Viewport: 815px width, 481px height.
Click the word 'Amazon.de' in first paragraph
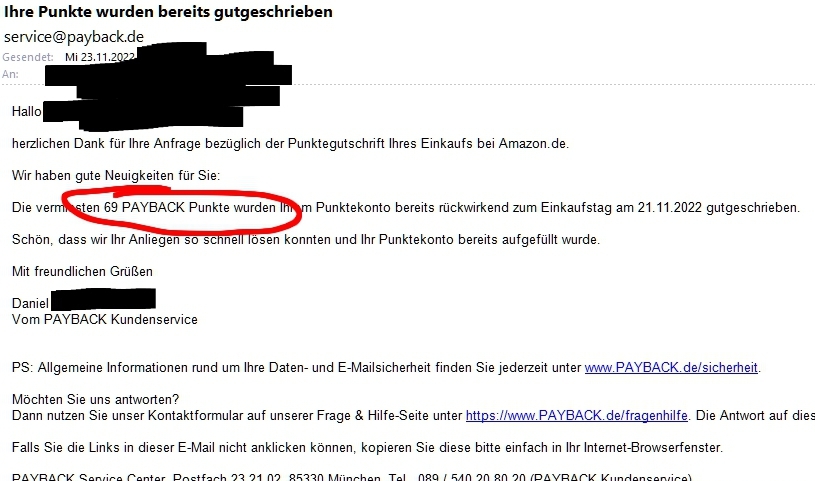534,144
